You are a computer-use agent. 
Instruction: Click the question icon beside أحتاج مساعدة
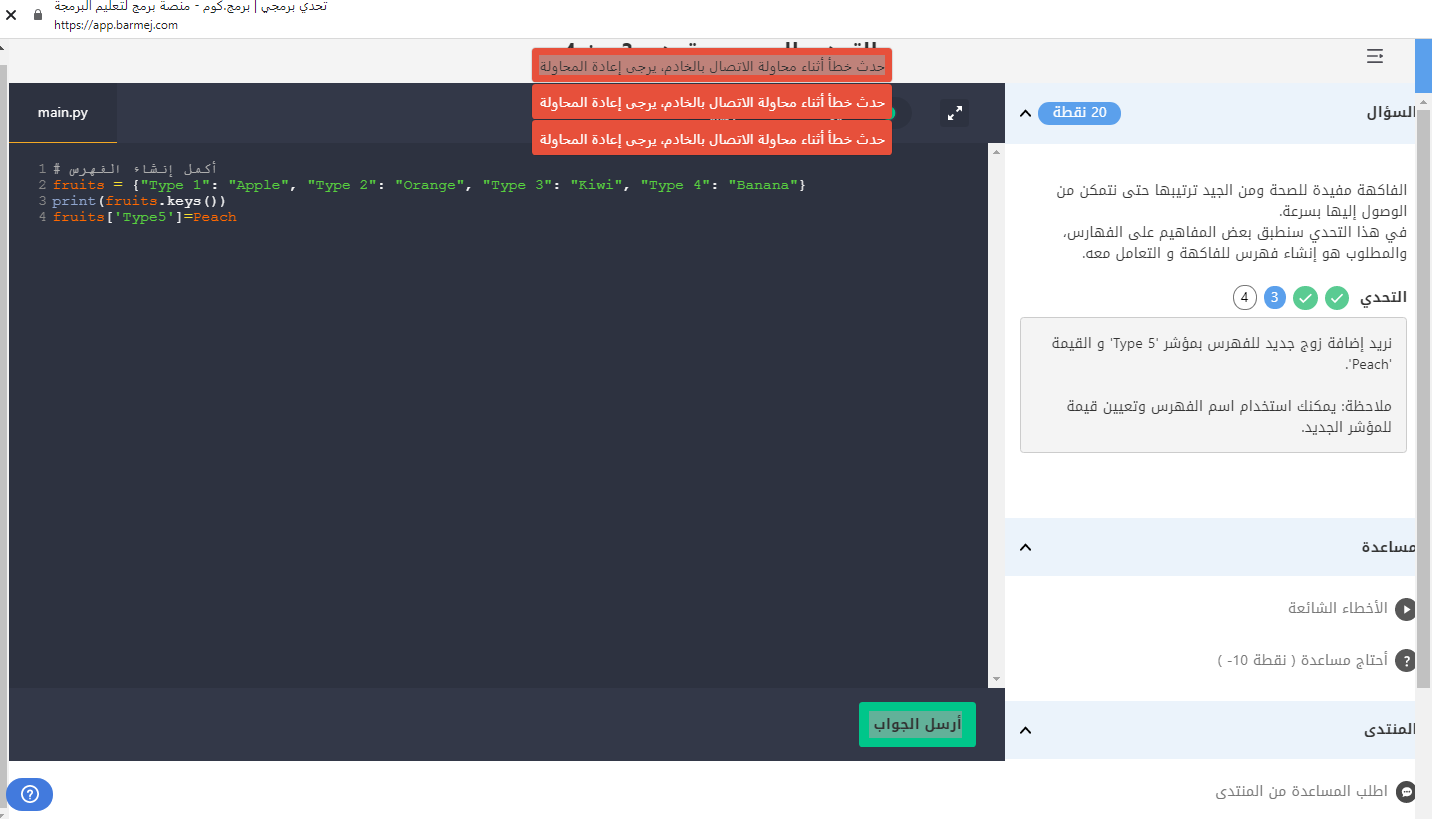pyautogui.click(x=1406, y=661)
